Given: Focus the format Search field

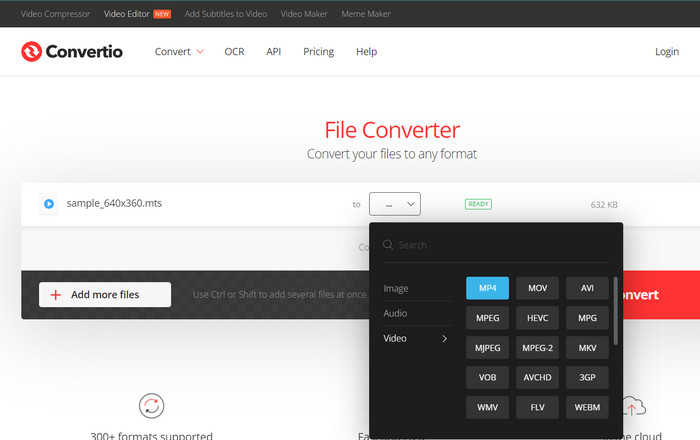Looking at the screenshot, I should pos(496,245).
